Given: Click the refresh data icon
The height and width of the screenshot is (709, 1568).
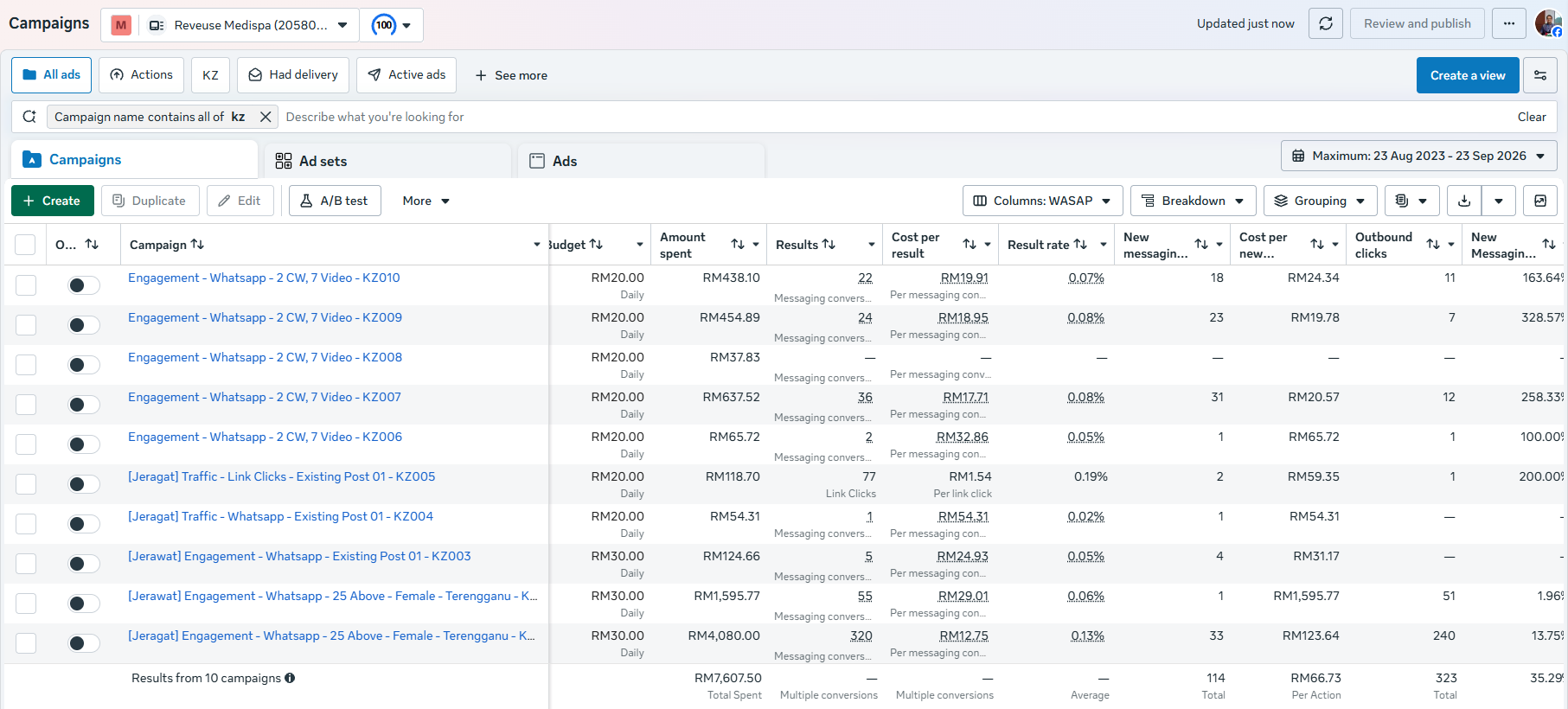Looking at the screenshot, I should click(x=1325, y=23).
